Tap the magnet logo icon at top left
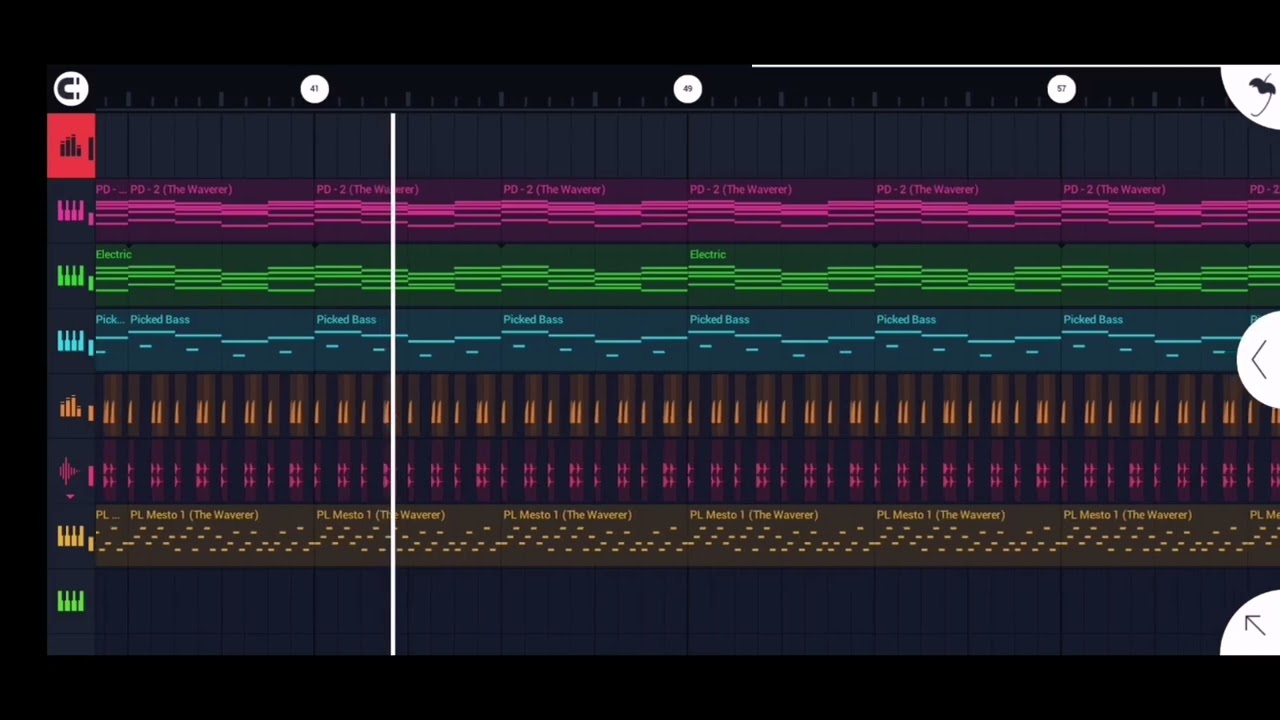The height and width of the screenshot is (720, 1280). tap(71, 89)
